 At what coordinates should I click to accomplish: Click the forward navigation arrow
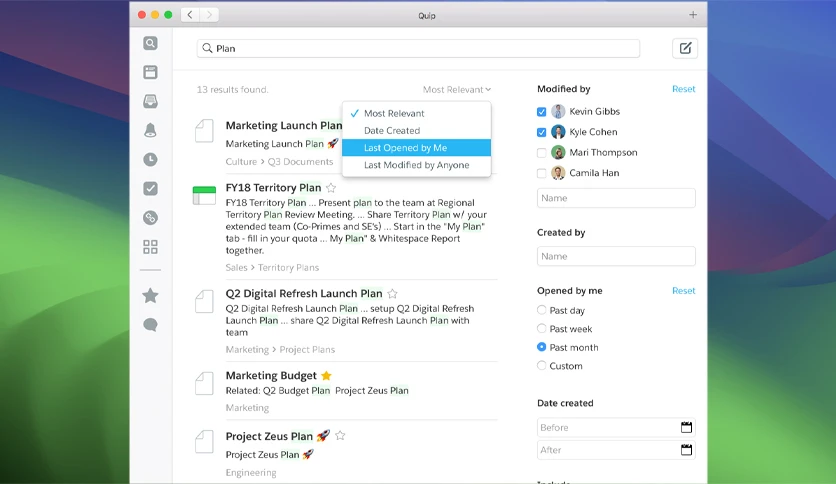pyautogui.click(x=210, y=15)
